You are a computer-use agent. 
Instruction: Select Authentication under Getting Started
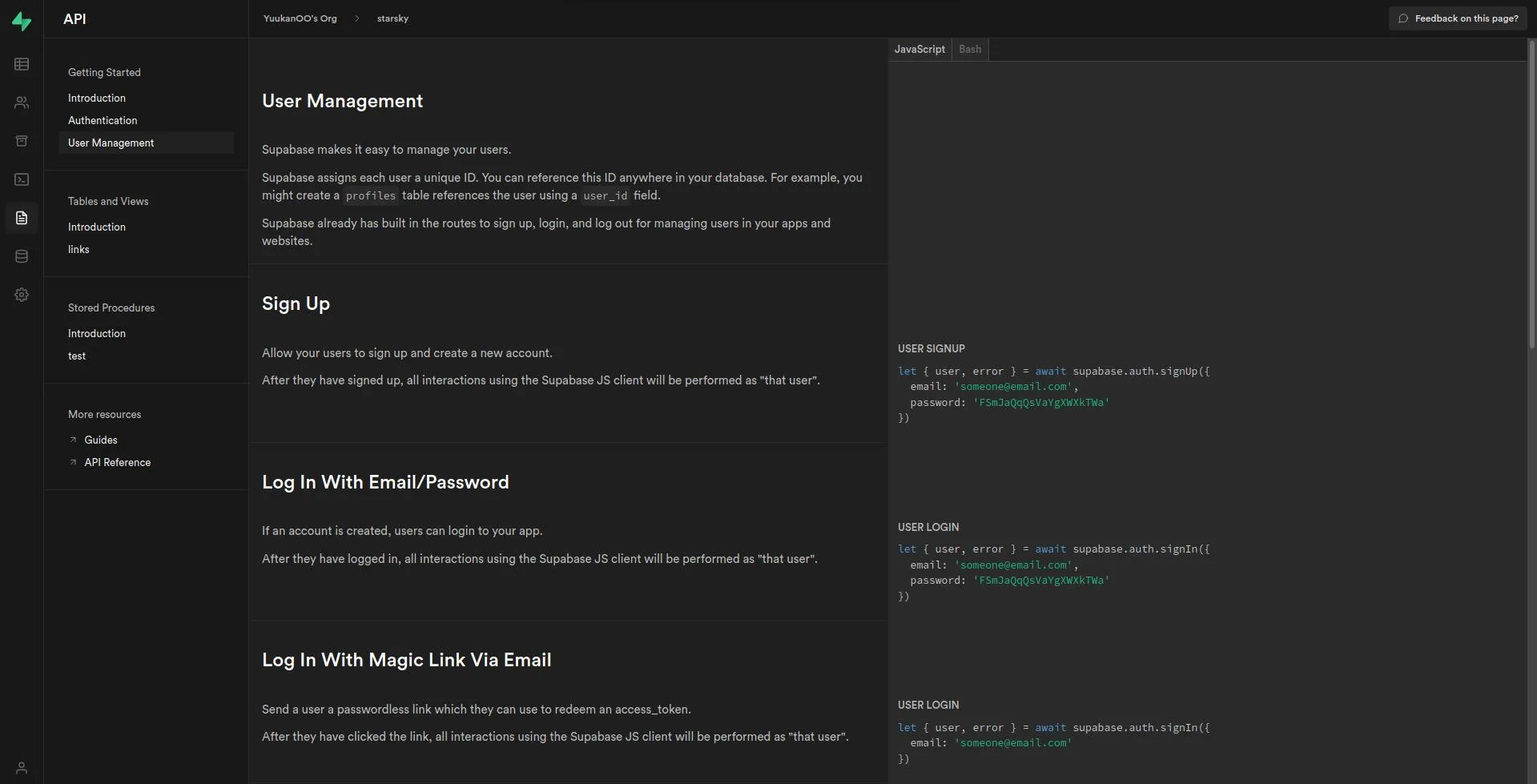(x=103, y=120)
